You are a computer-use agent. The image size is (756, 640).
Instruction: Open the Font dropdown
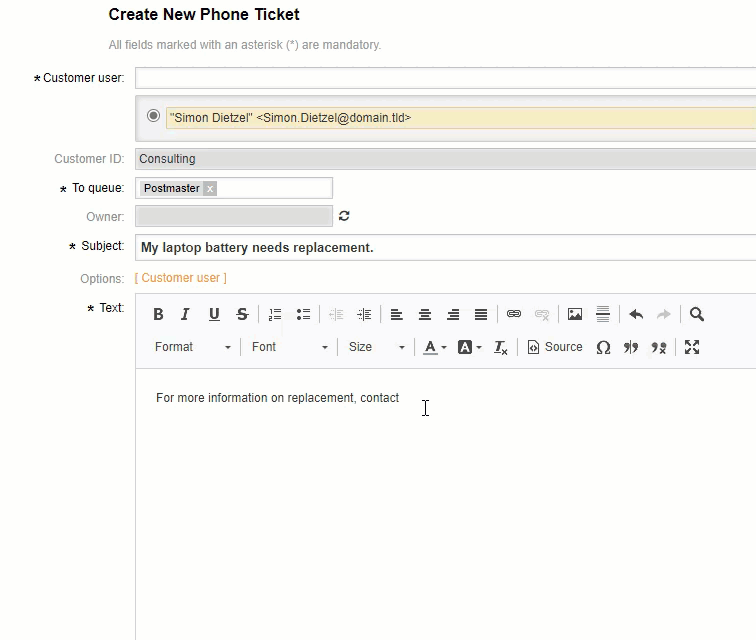(x=289, y=347)
